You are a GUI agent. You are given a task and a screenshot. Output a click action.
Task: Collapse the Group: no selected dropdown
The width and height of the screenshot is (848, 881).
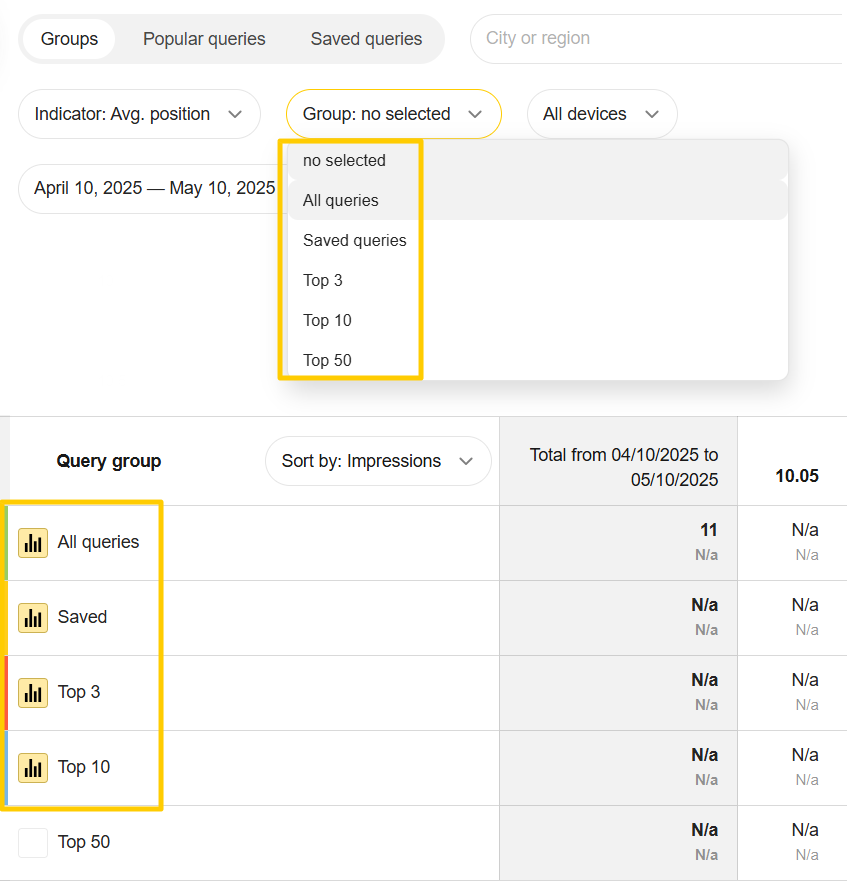393,114
